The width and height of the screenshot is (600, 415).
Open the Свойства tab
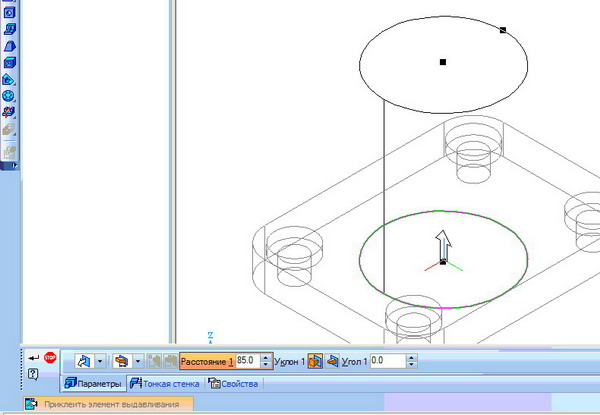pyautogui.click(x=234, y=384)
